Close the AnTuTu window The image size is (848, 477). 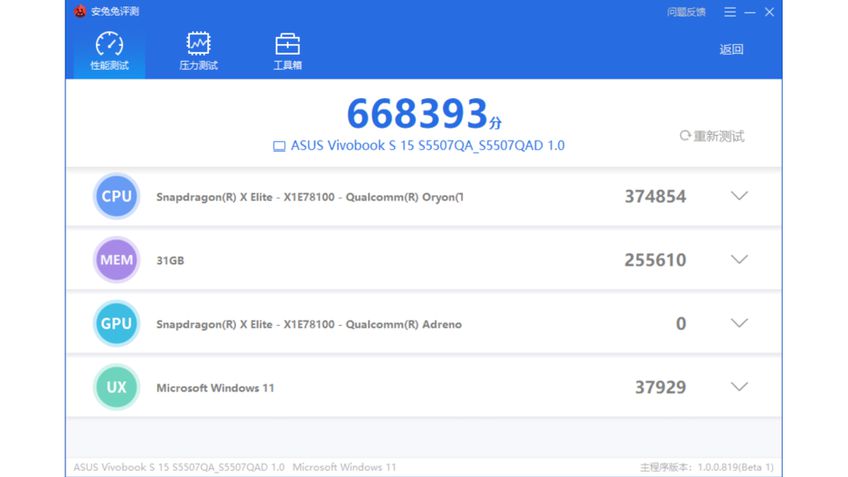[769, 12]
